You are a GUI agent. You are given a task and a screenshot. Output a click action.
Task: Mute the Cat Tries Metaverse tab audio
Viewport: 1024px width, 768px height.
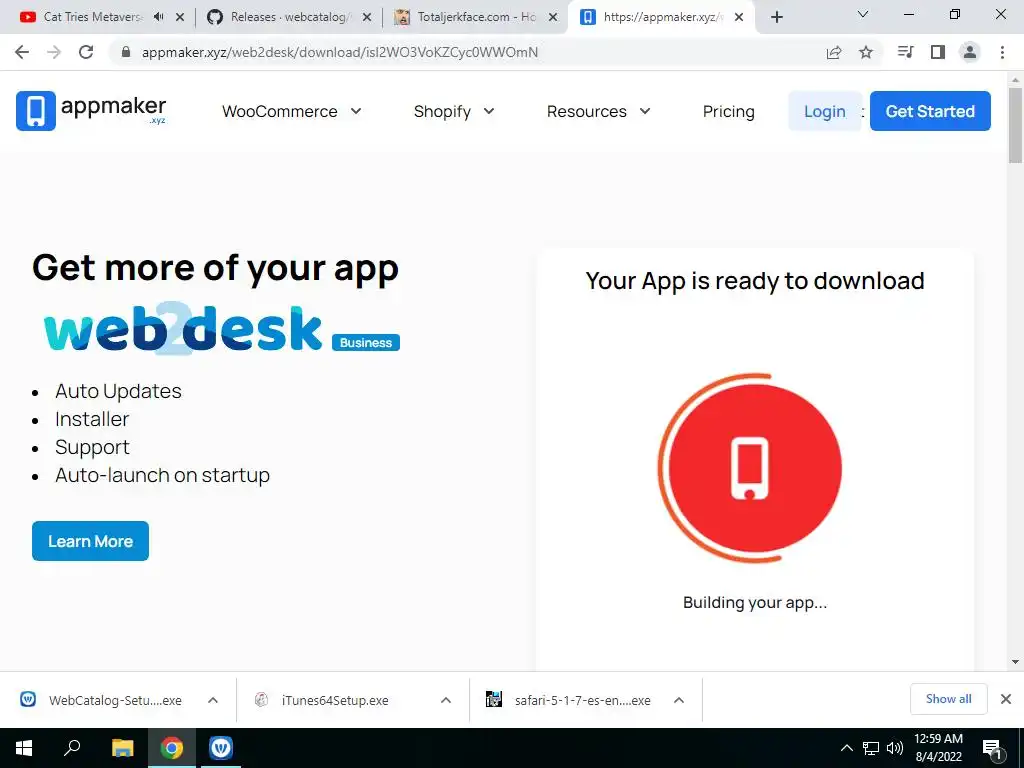pyautogui.click(x=159, y=17)
